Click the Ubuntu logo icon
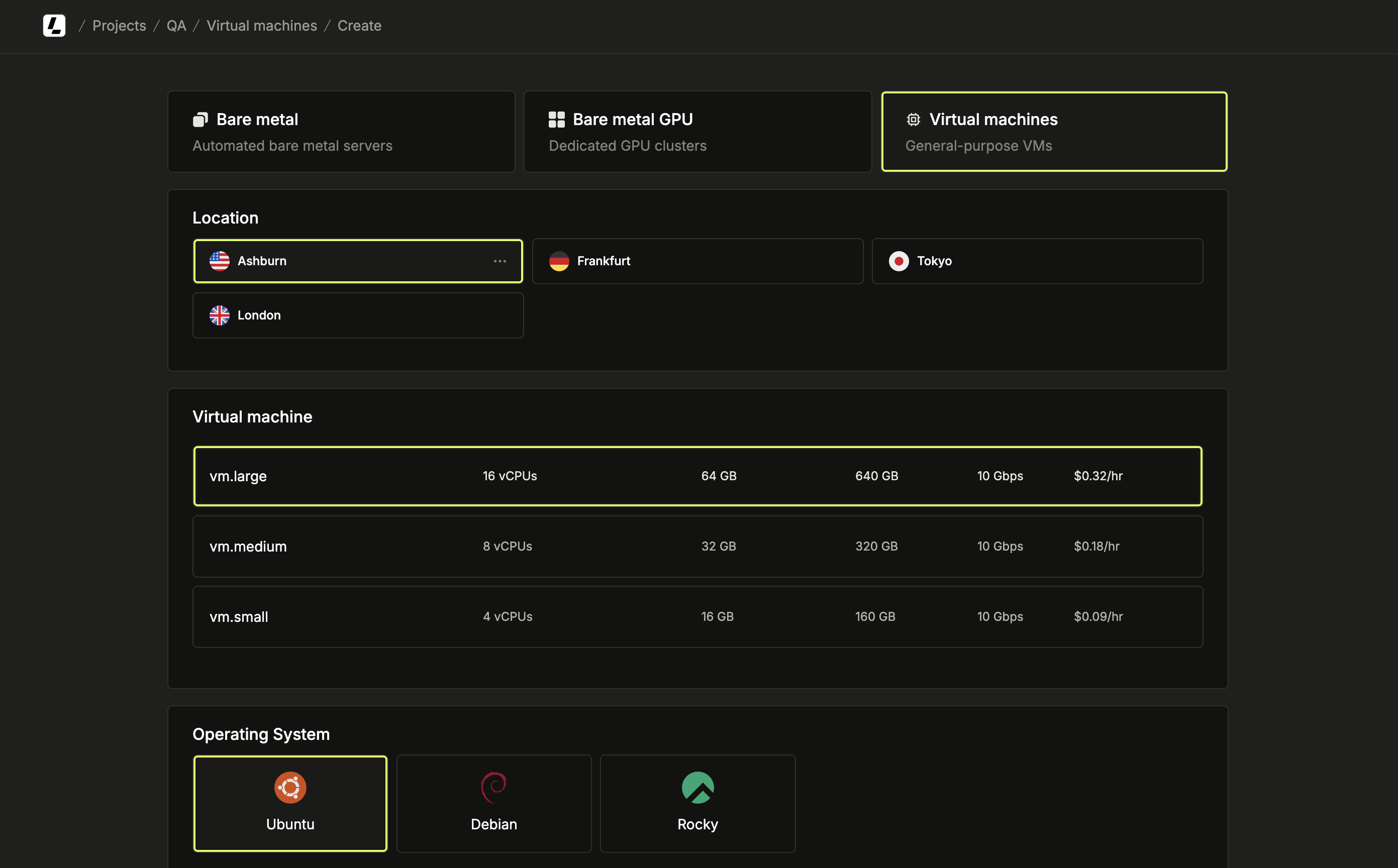1398x868 pixels. click(x=290, y=787)
